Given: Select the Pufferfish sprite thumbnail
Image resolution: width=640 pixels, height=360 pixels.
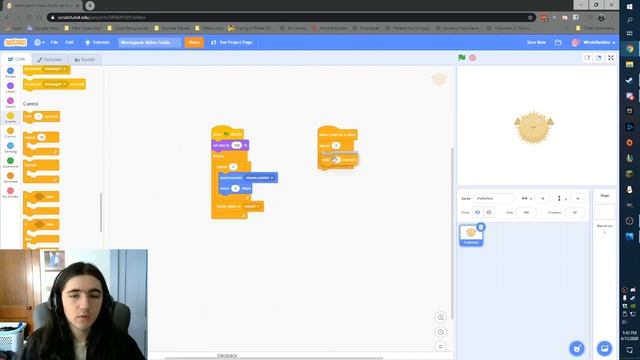Looking at the screenshot, I should [471, 235].
